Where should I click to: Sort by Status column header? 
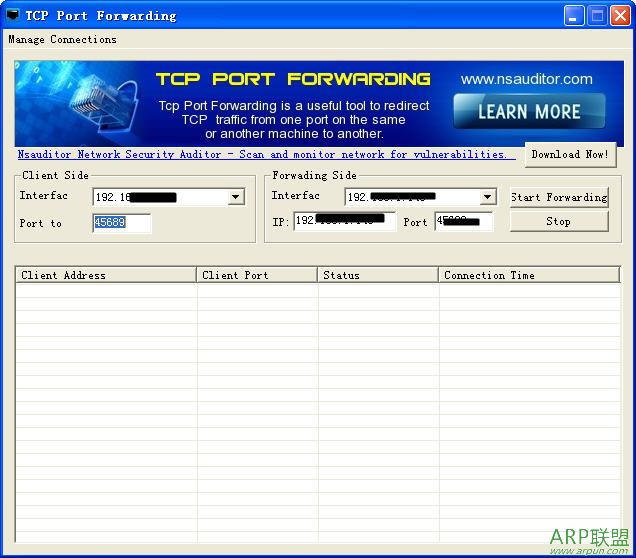[378, 275]
